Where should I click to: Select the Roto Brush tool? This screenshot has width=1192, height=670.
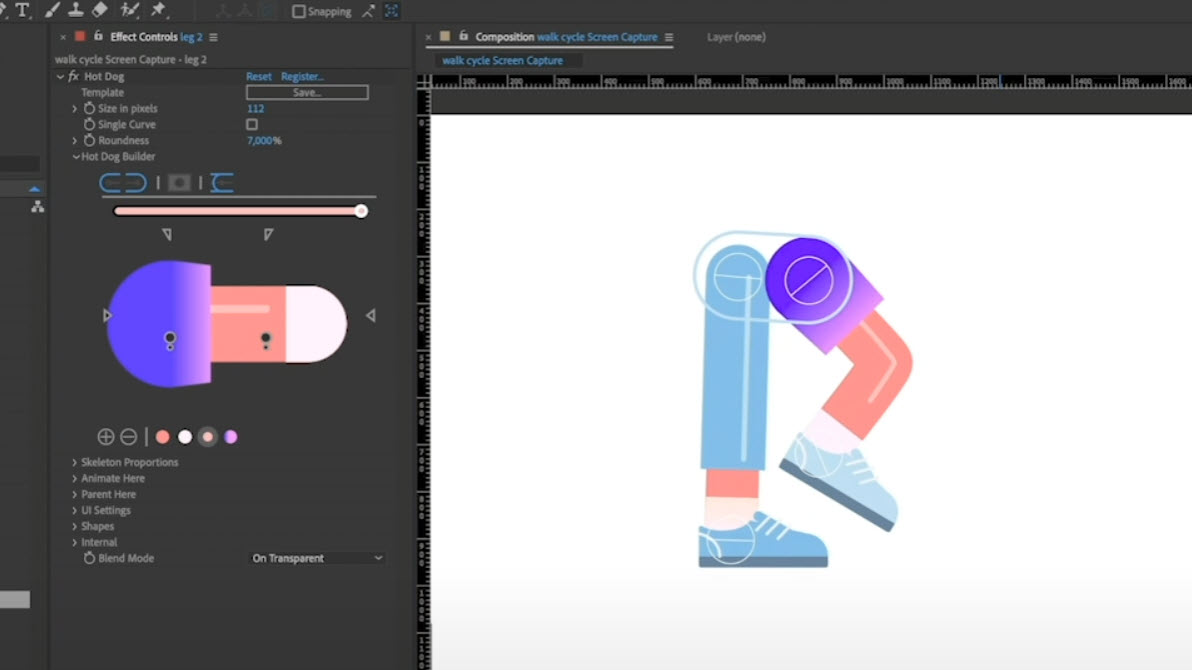pos(130,10)
